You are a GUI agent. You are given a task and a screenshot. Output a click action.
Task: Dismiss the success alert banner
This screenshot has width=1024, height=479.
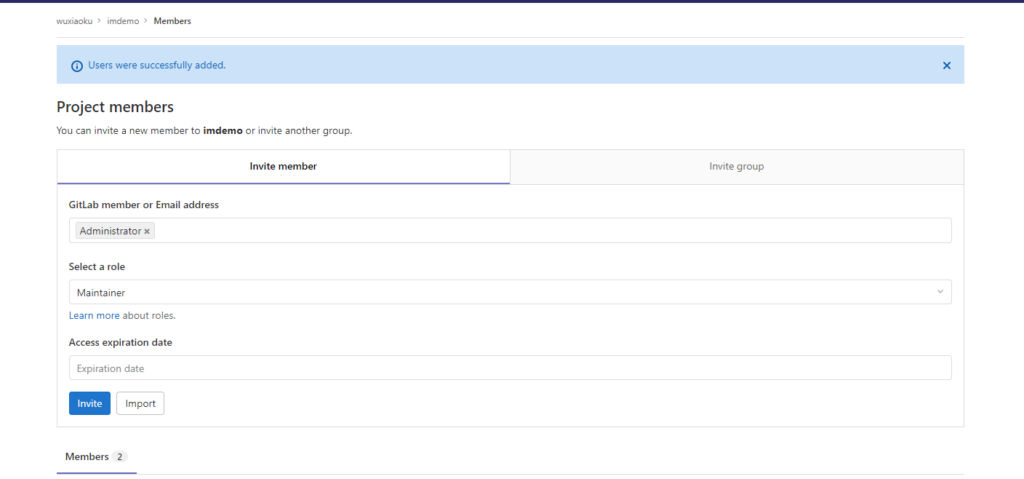(x=946, y=65)
